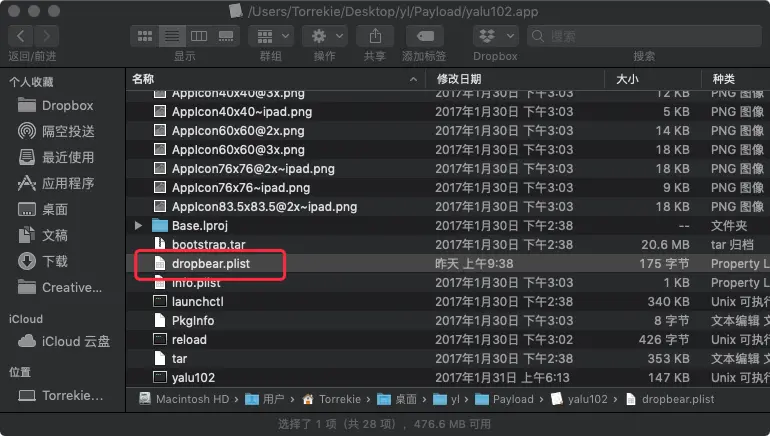Switch to column view mode

point(199,36)
